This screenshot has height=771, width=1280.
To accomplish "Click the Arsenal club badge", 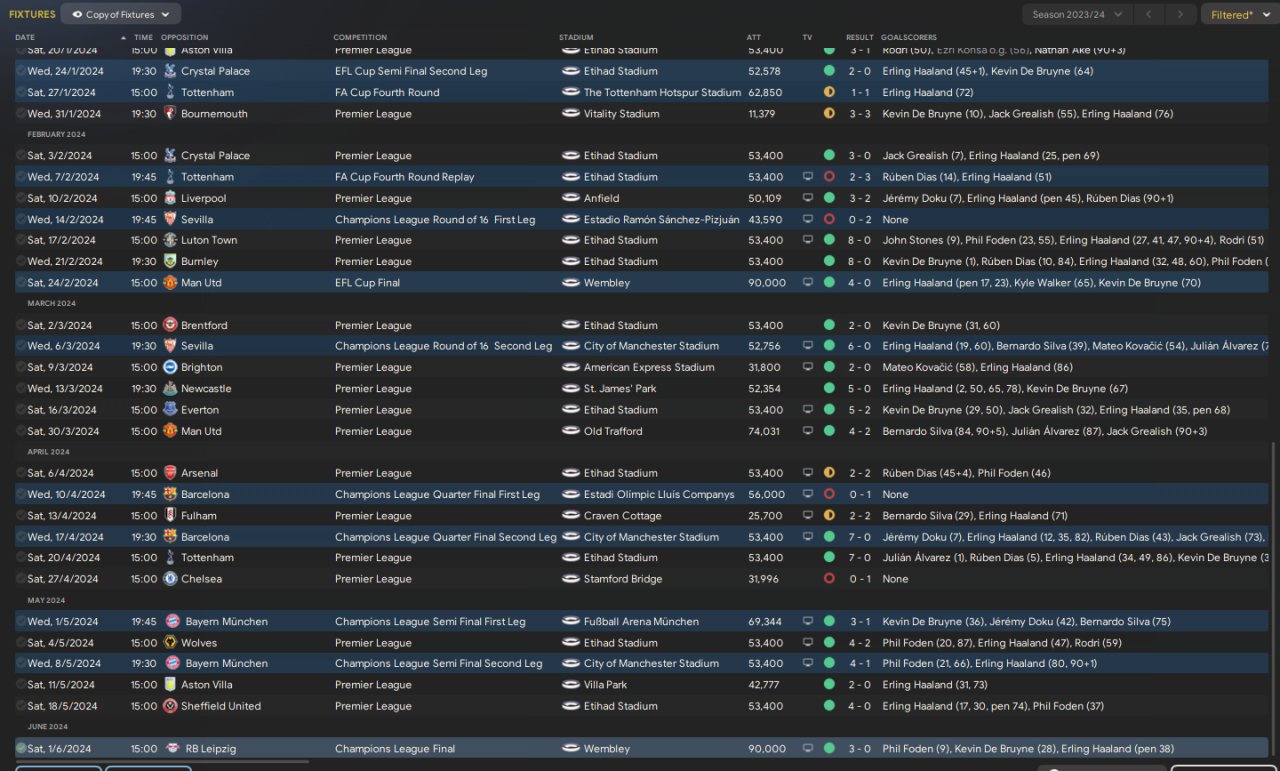I will (x=170, y=473).
